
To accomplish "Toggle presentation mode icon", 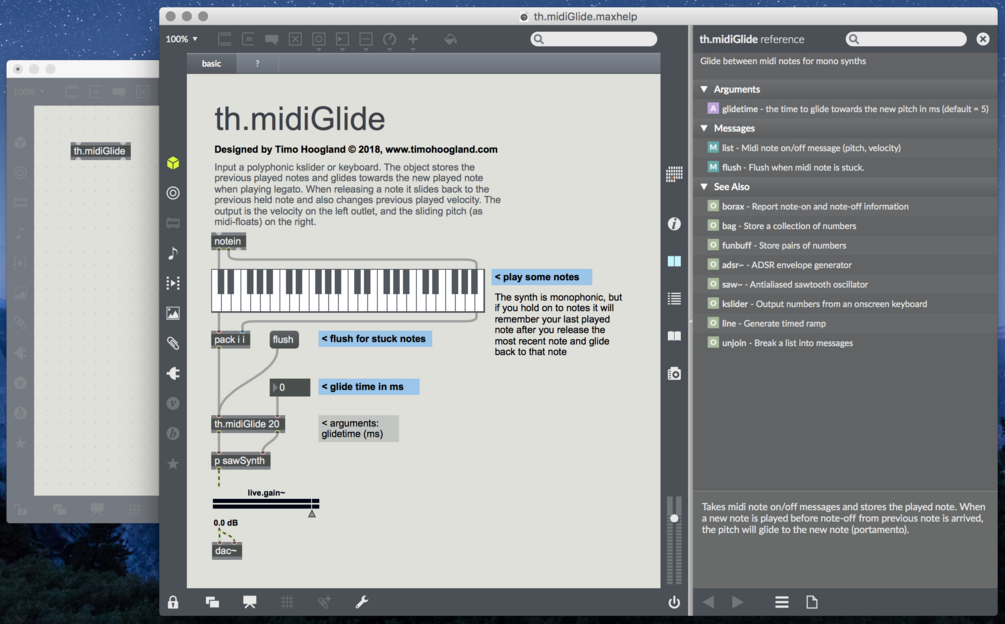I will tap(249, 602).
